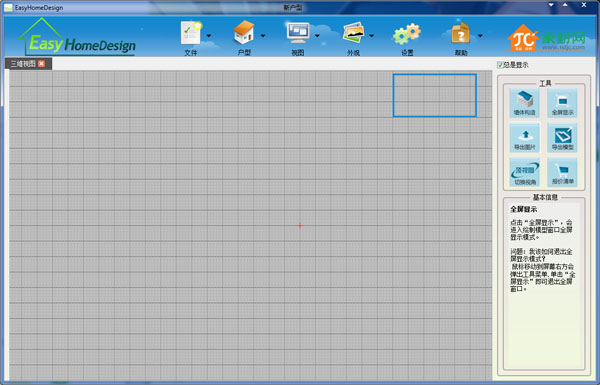Click the 设置 gears settings icon
Viewport: 600px width, 385px height.
[x=407, y=34]
